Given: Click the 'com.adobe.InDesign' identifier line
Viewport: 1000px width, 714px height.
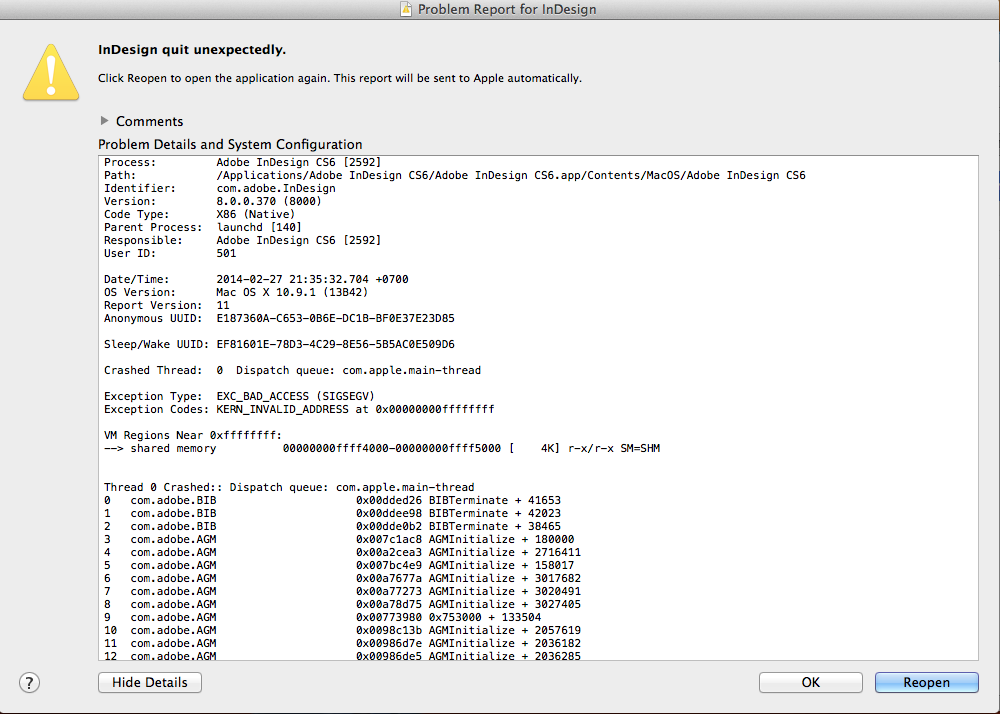Looking at the screenshot, I should 220,188.
